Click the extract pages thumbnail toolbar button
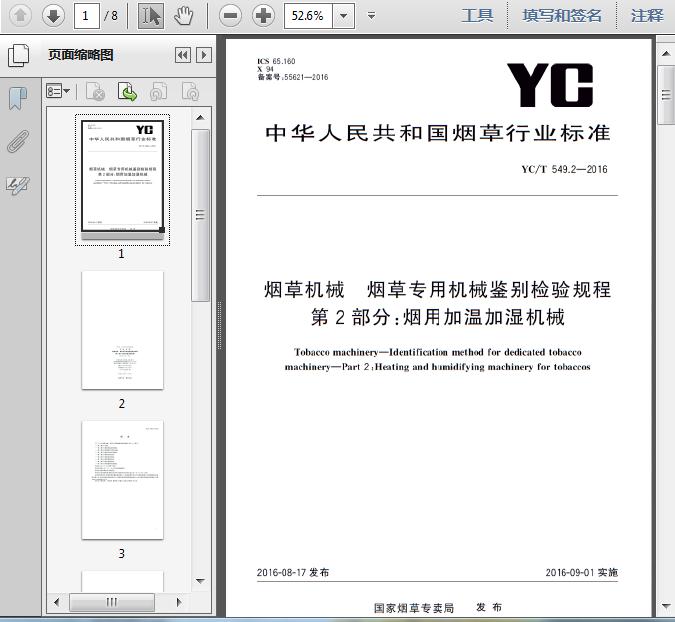675x622 pixels. click(x=127, y=91)
